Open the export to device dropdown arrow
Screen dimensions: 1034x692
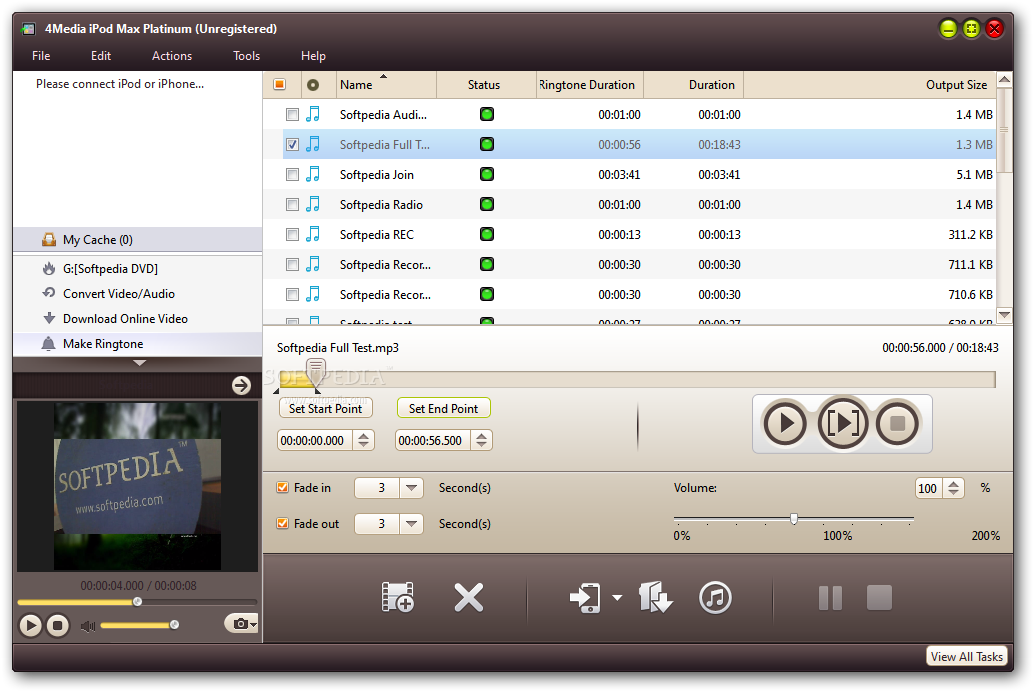(617, 598)
